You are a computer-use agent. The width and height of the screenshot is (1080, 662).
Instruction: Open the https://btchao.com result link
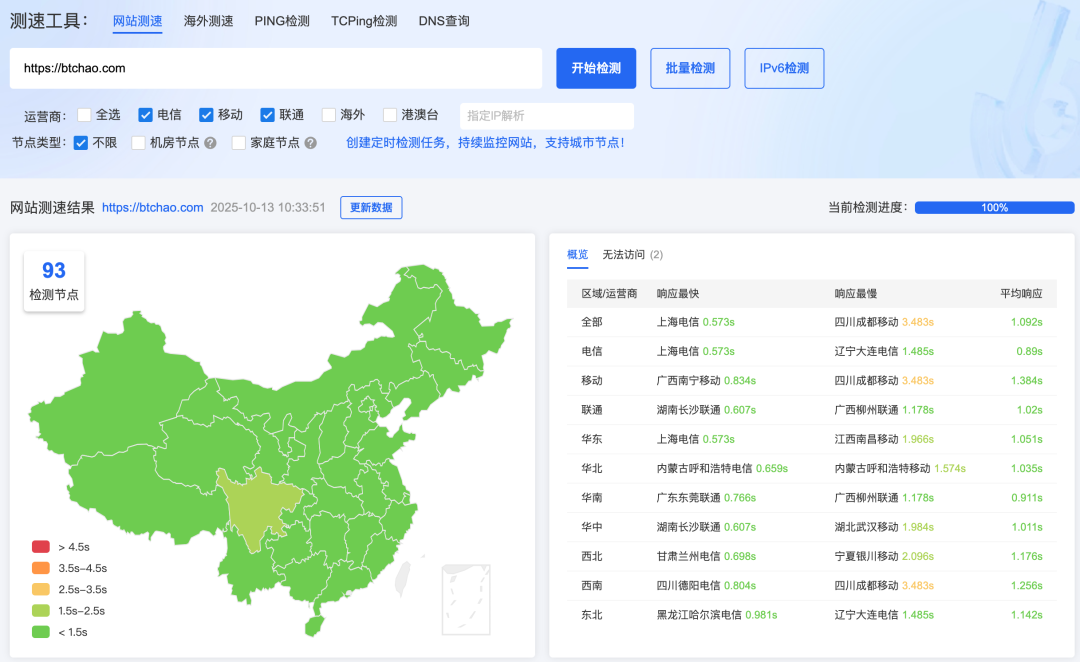point(152,207)
